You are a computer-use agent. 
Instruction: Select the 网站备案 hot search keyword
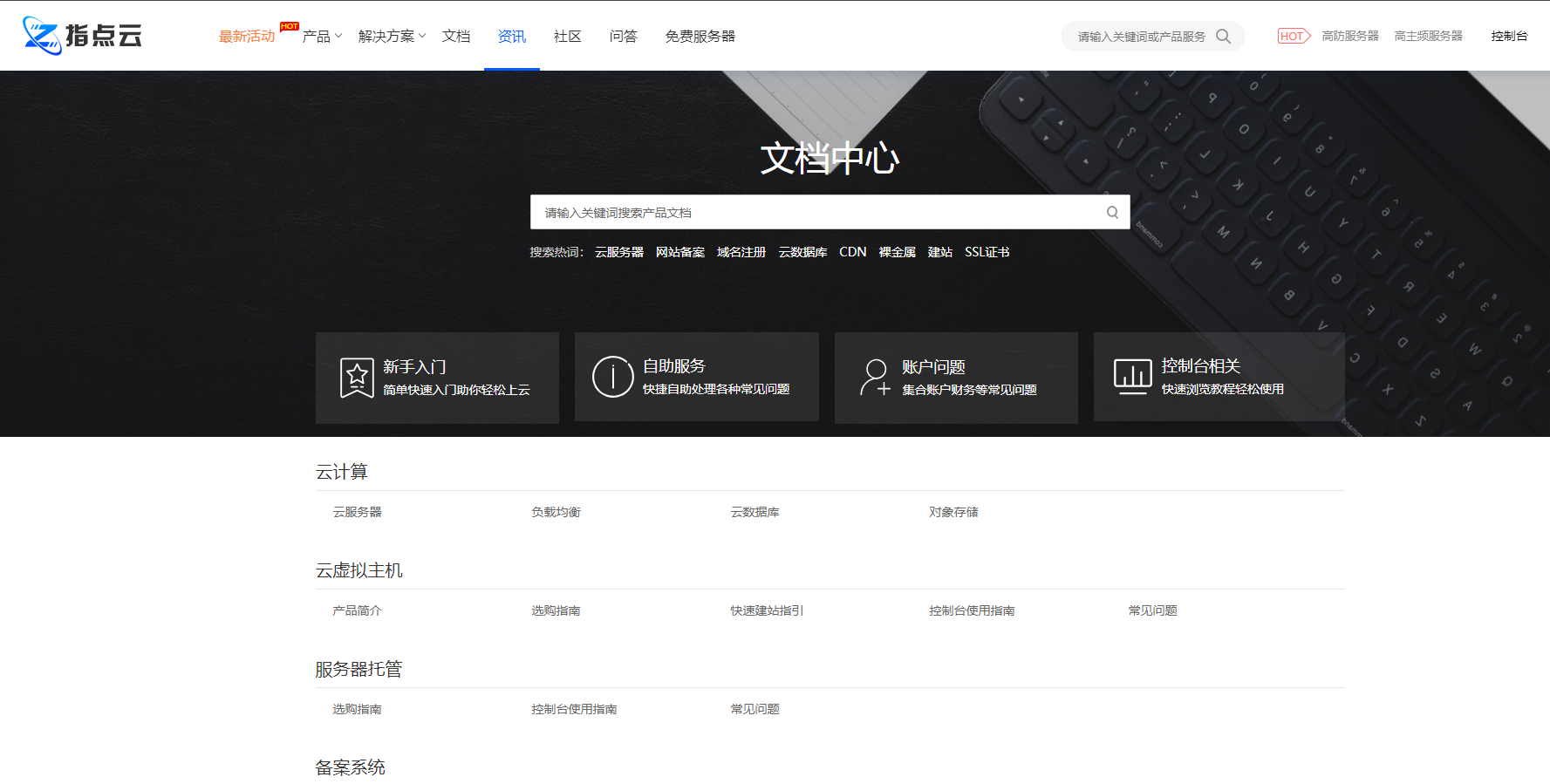679,252
